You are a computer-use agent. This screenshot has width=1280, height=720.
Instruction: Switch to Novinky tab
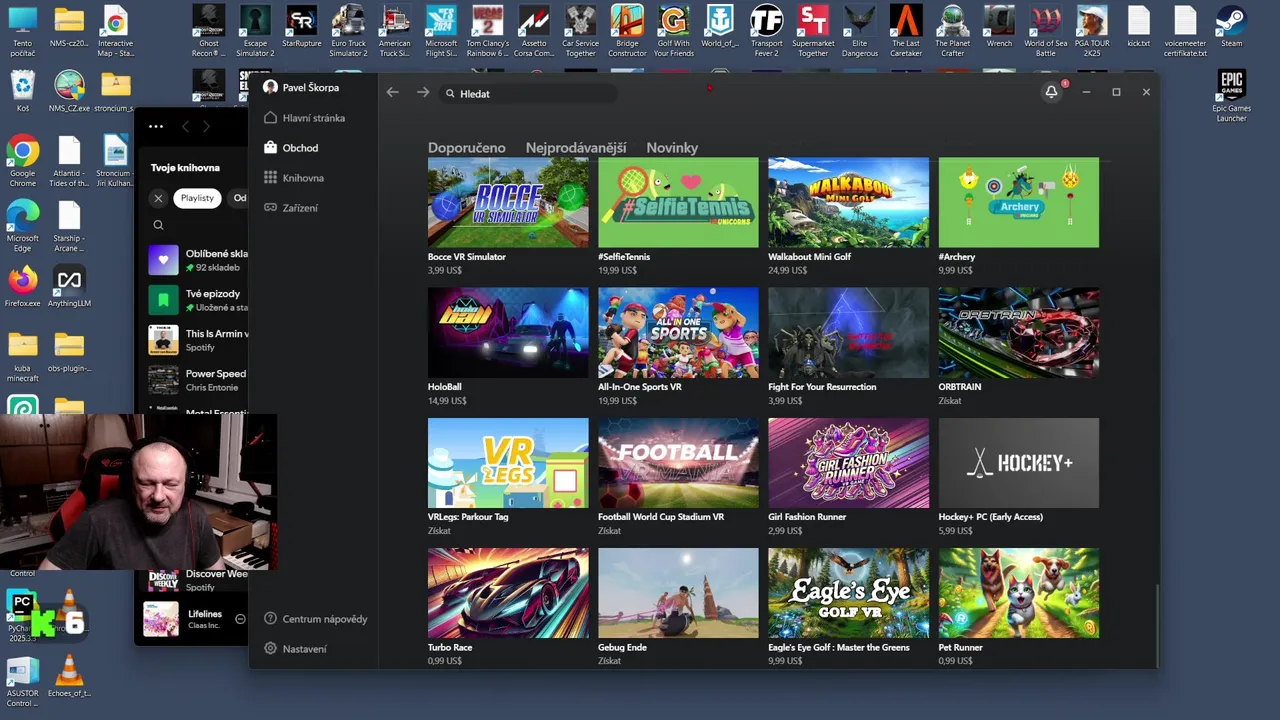point(672,147)
